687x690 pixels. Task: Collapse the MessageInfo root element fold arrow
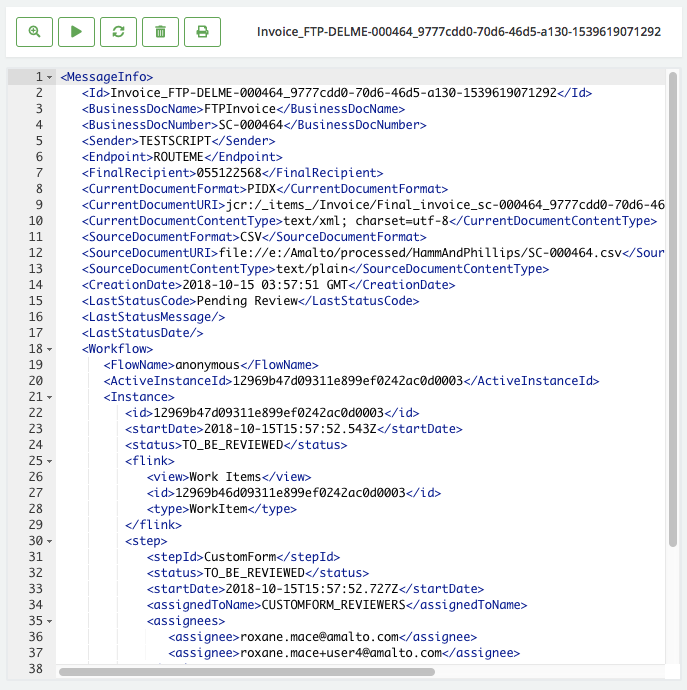pos(50,77)
